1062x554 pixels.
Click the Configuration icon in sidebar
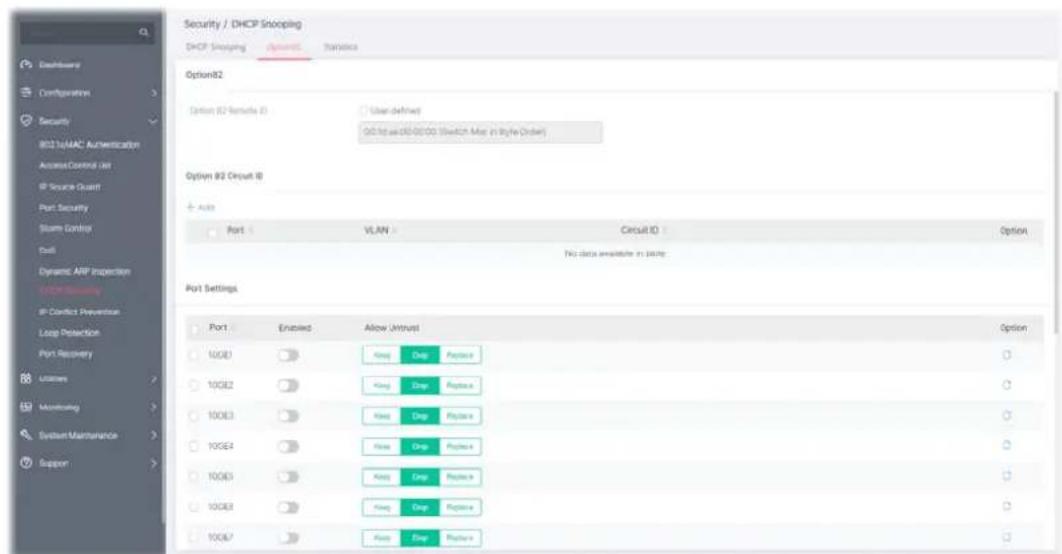(x=26, y=92)
